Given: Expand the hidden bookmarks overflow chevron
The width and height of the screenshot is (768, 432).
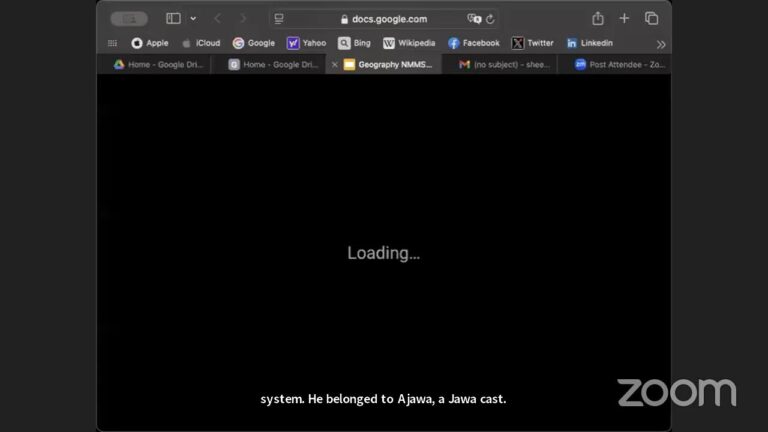Looking at the screenshot, I should coord(660,43).
